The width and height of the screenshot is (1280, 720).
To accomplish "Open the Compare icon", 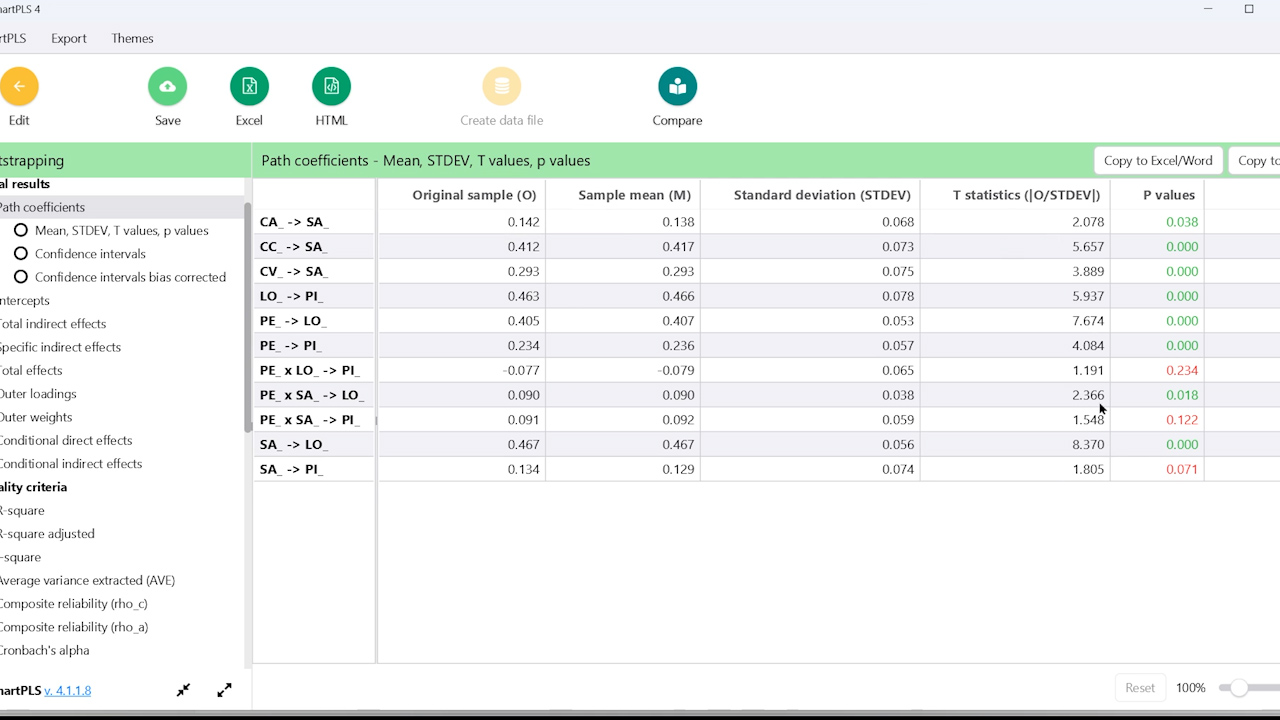I will coord(677,87).
